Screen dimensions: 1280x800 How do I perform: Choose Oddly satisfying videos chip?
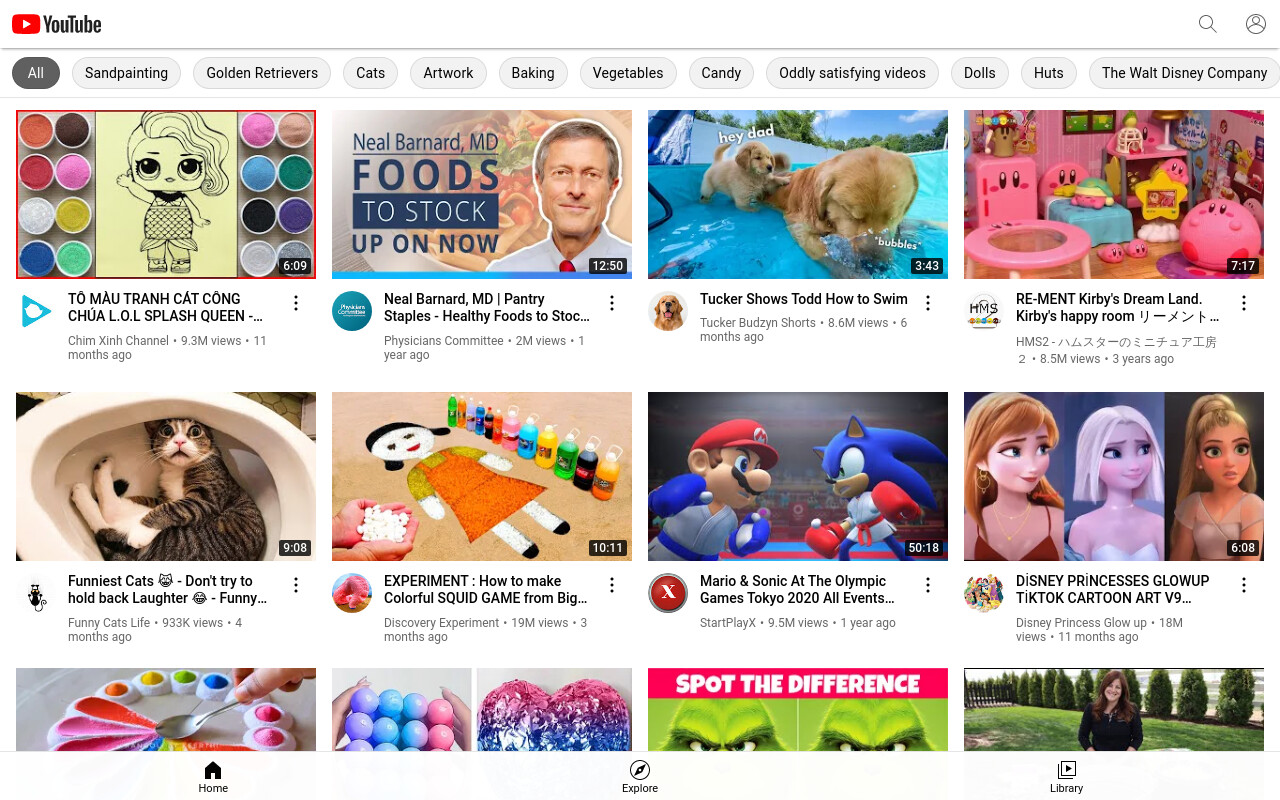click(852, 73)
